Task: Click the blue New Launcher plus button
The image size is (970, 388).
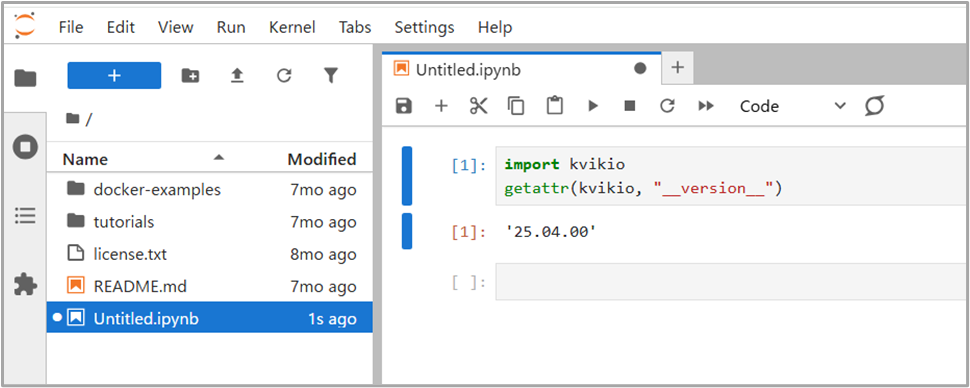Action: (114, 75)
